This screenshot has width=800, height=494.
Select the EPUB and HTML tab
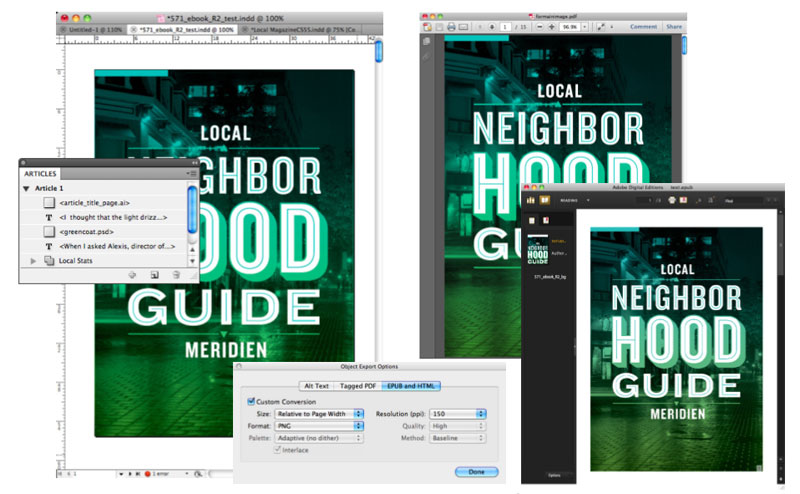pos(411,386)
